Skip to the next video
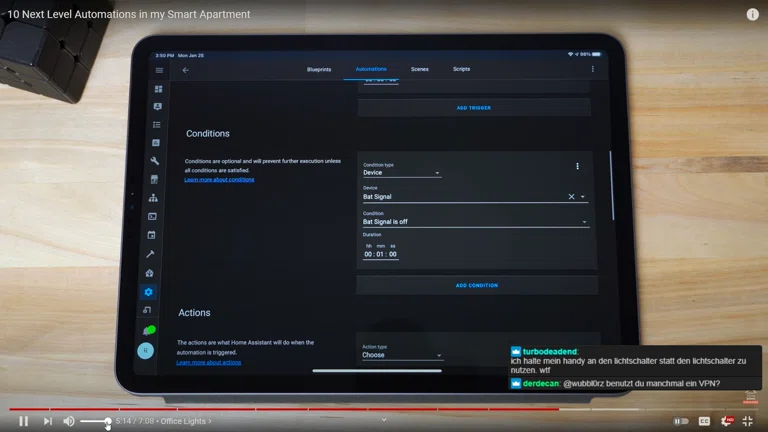768x432 pixels. tap(47, 421)
